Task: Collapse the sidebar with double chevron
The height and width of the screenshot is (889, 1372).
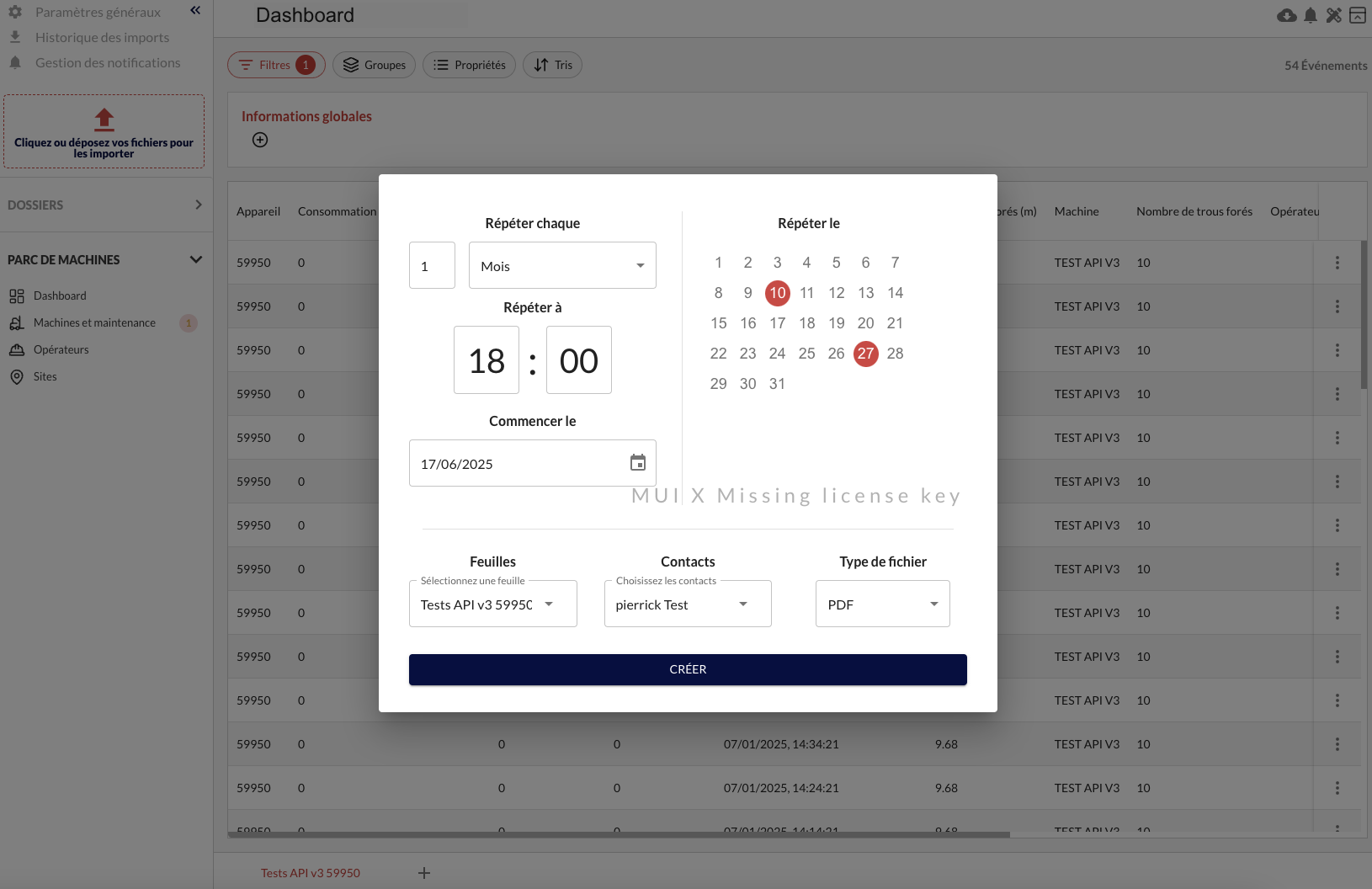Action: point(195,11)
